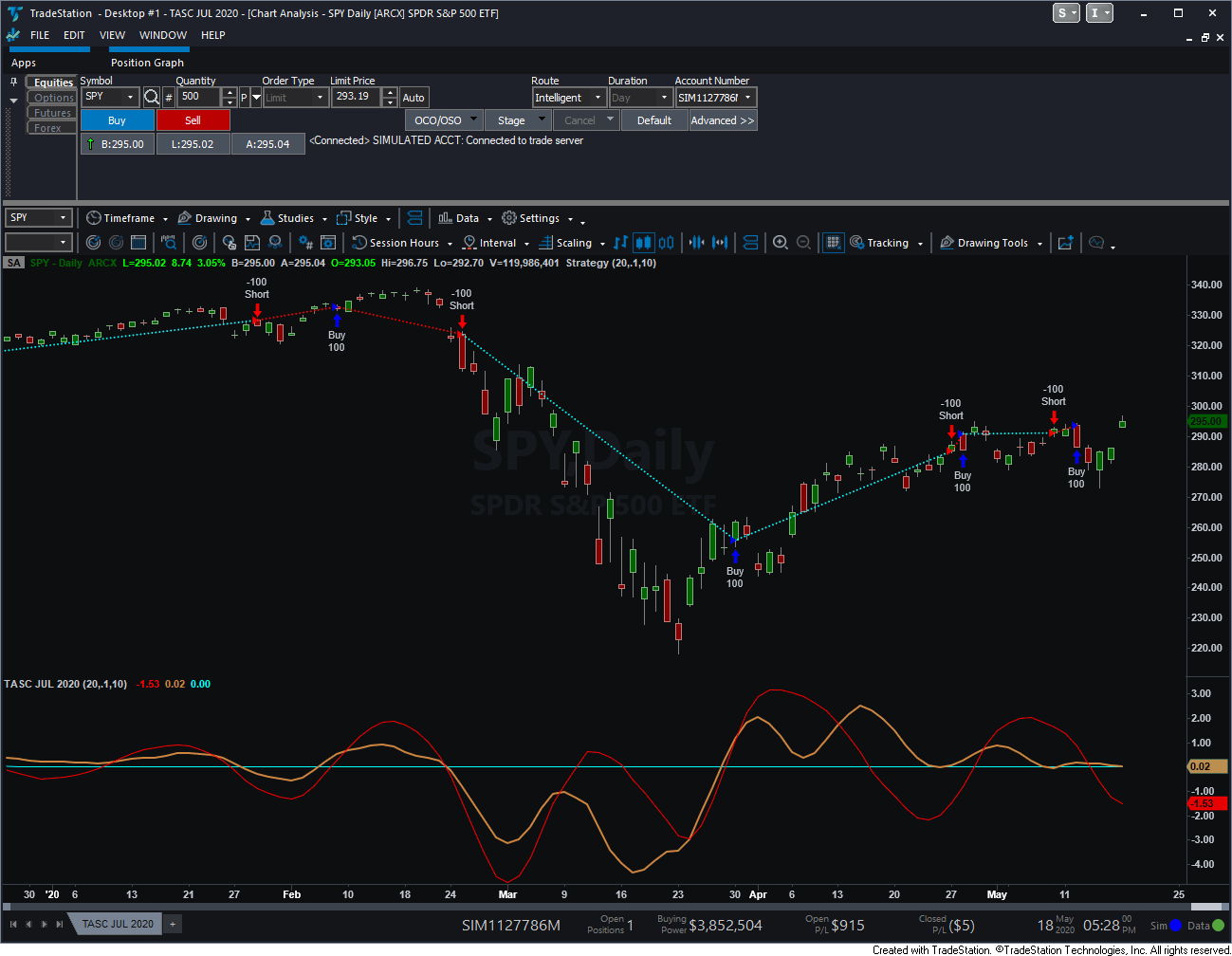Click the zoom in magnifier icon

(781, 243)
